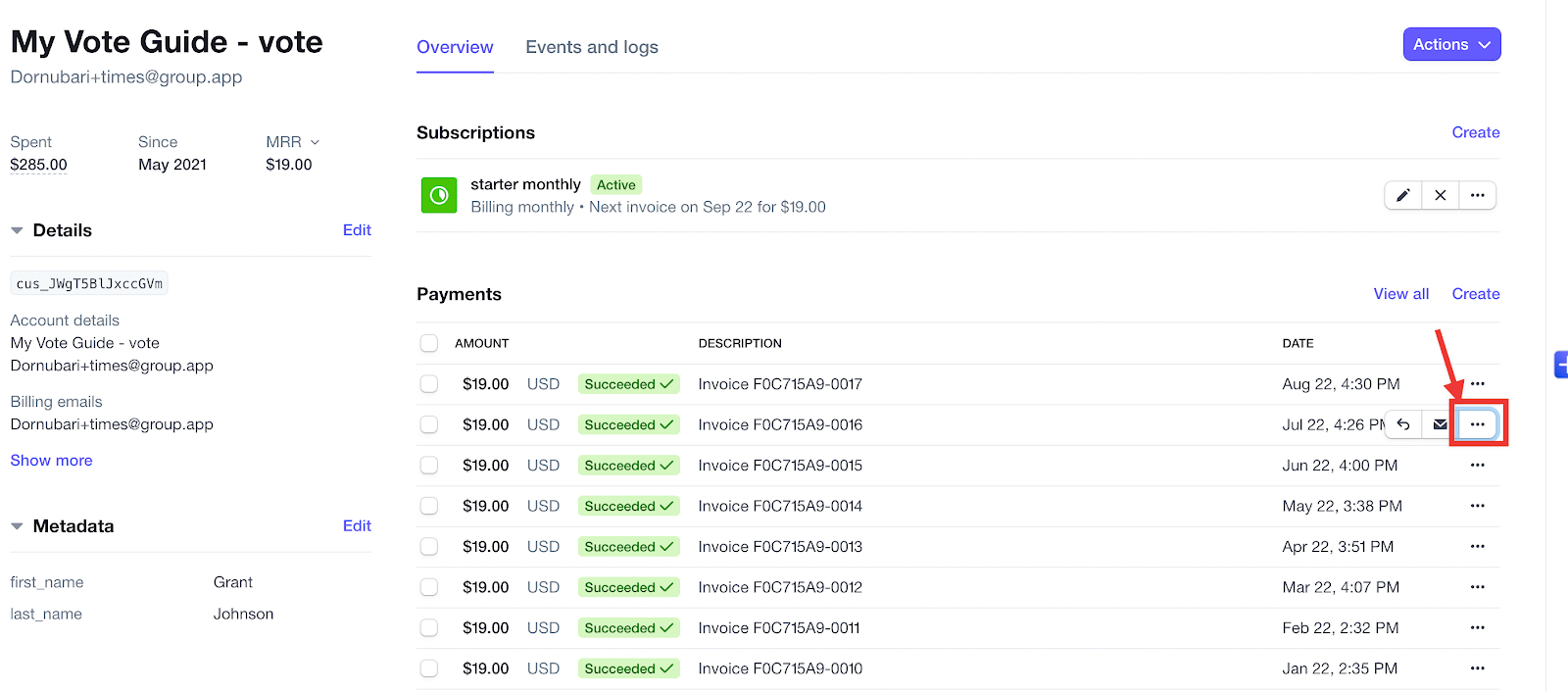
Task: Switch to the Events and logs tab
Action: [x=592, y=47]
